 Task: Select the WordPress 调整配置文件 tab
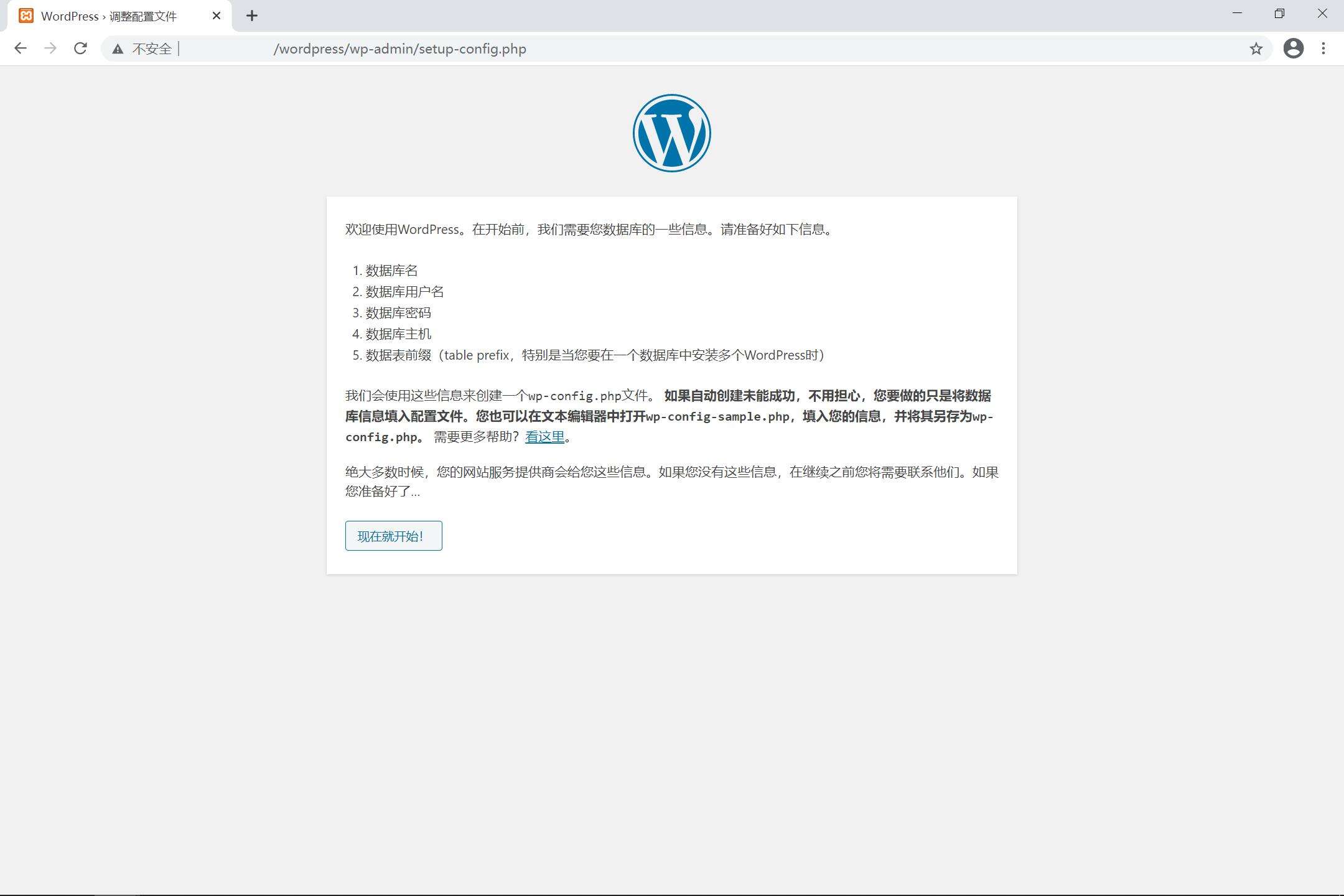pyautogui.click(x=119, y=16)
